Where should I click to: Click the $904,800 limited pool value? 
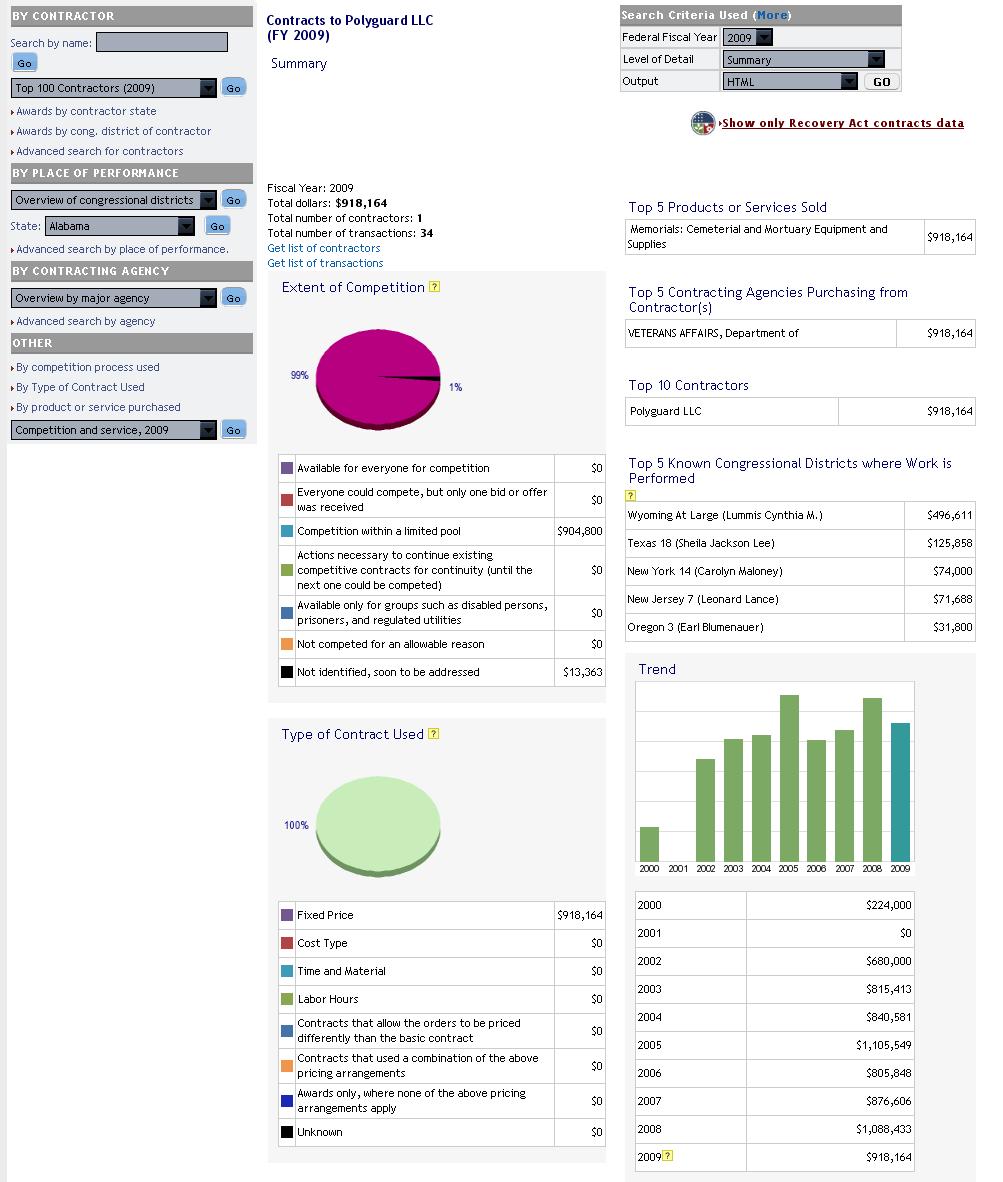point(579,531)
